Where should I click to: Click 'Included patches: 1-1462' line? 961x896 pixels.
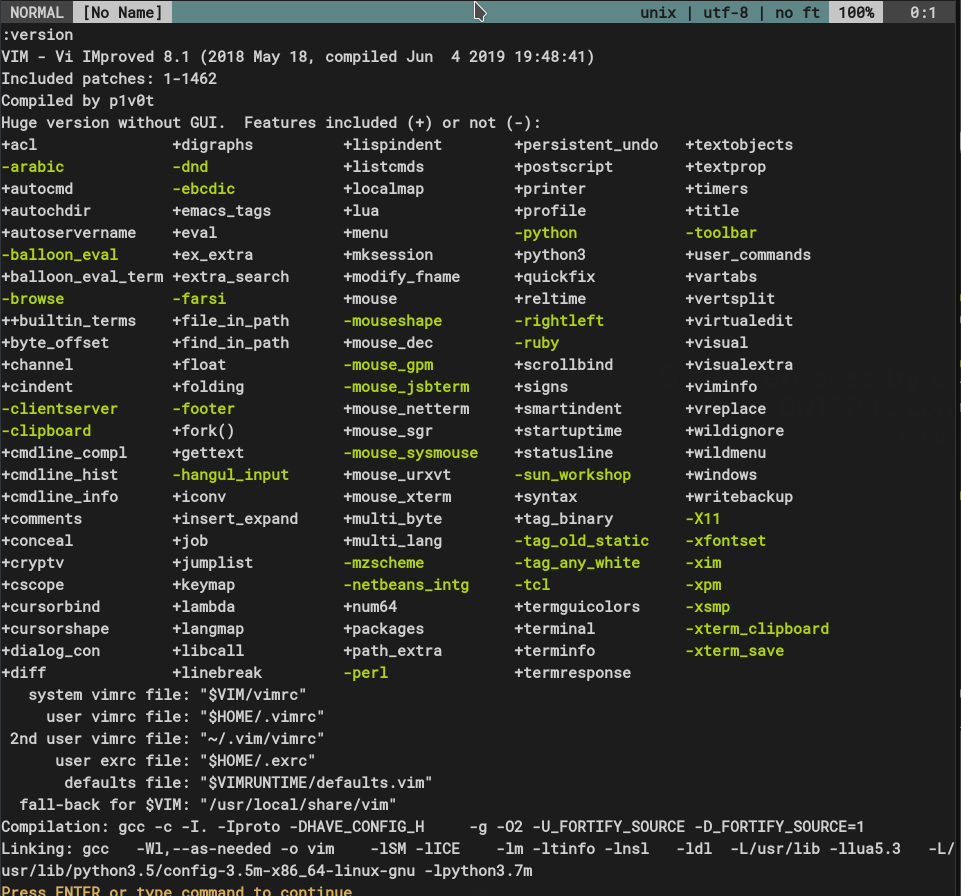(x=109, y=79)
